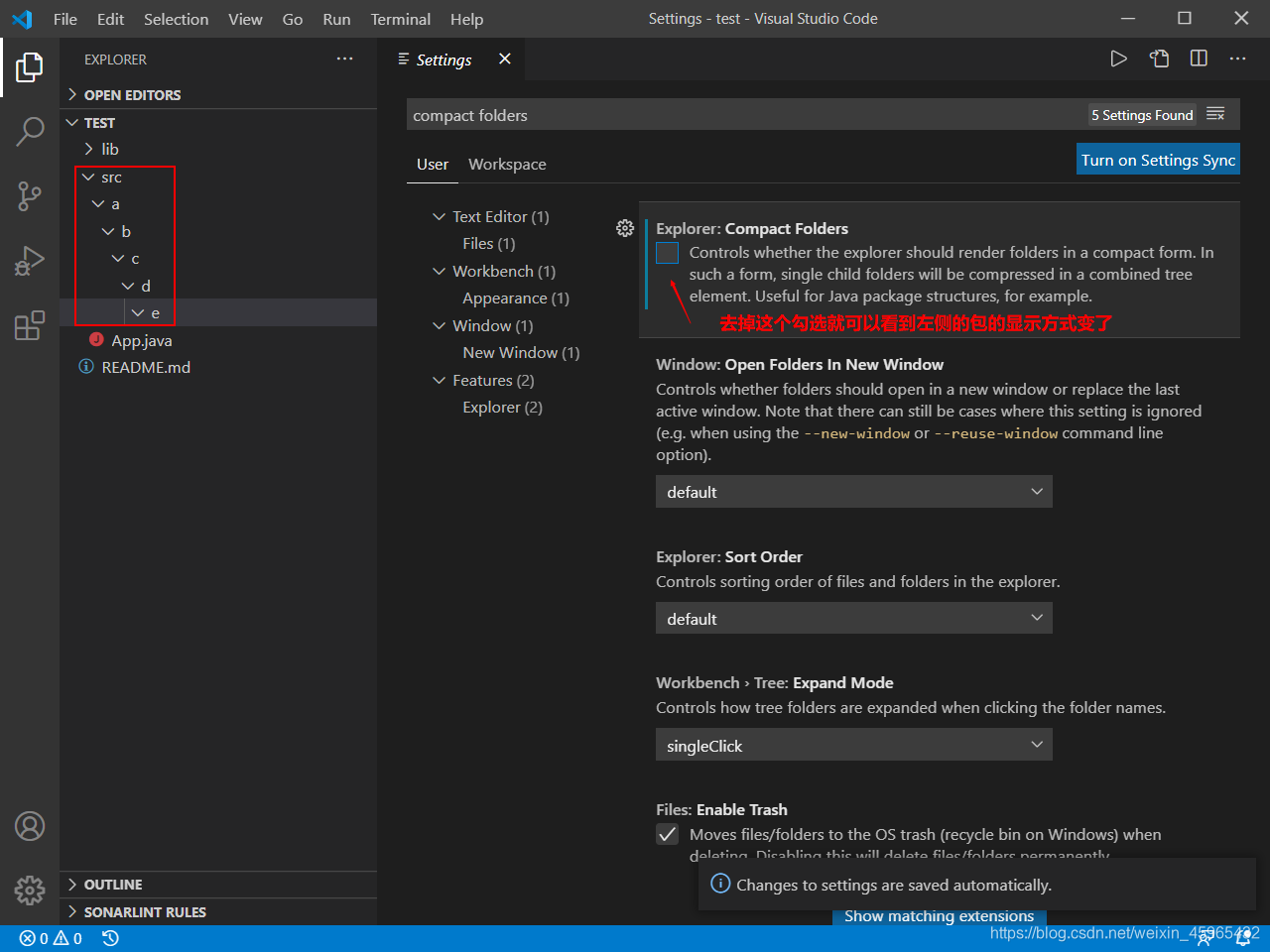The image size is (1270, 952).
Task: Open the View menu
Action: tap(245, 19)
